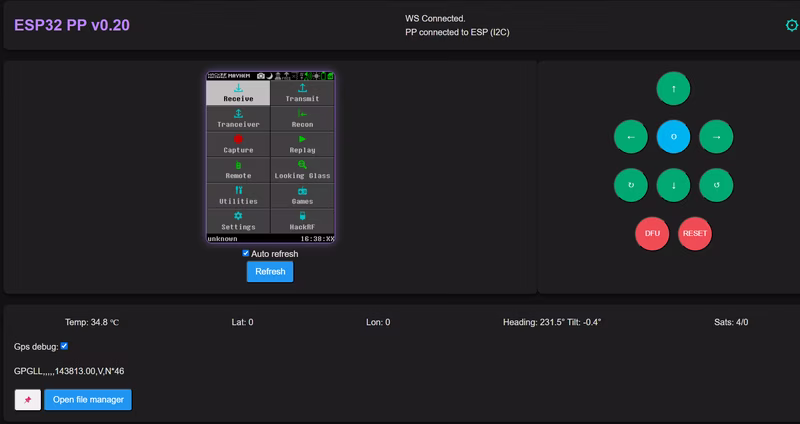Open the Replay tile with play arrow
This screenshot has height=424, width=800.
click(x=303, y=144)
